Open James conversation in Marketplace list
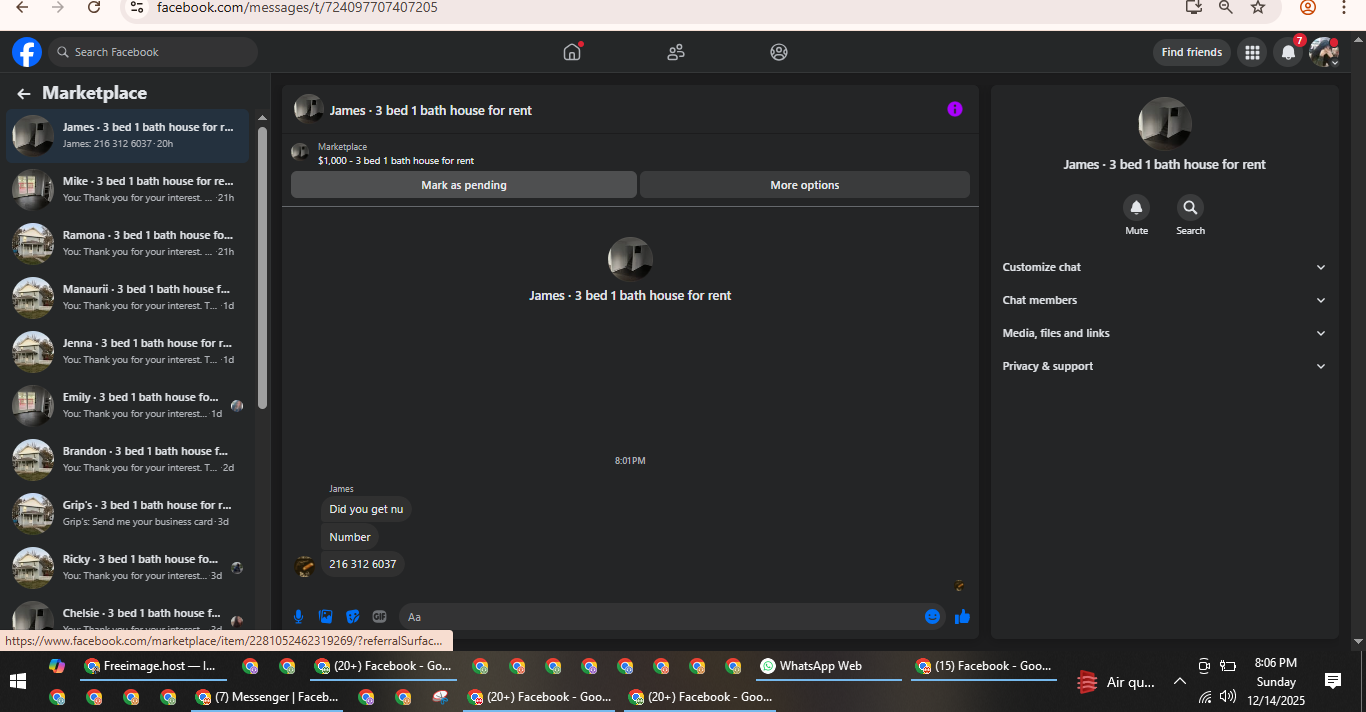The height and width of the screenshot is (712, 1366). coord(128,135)
